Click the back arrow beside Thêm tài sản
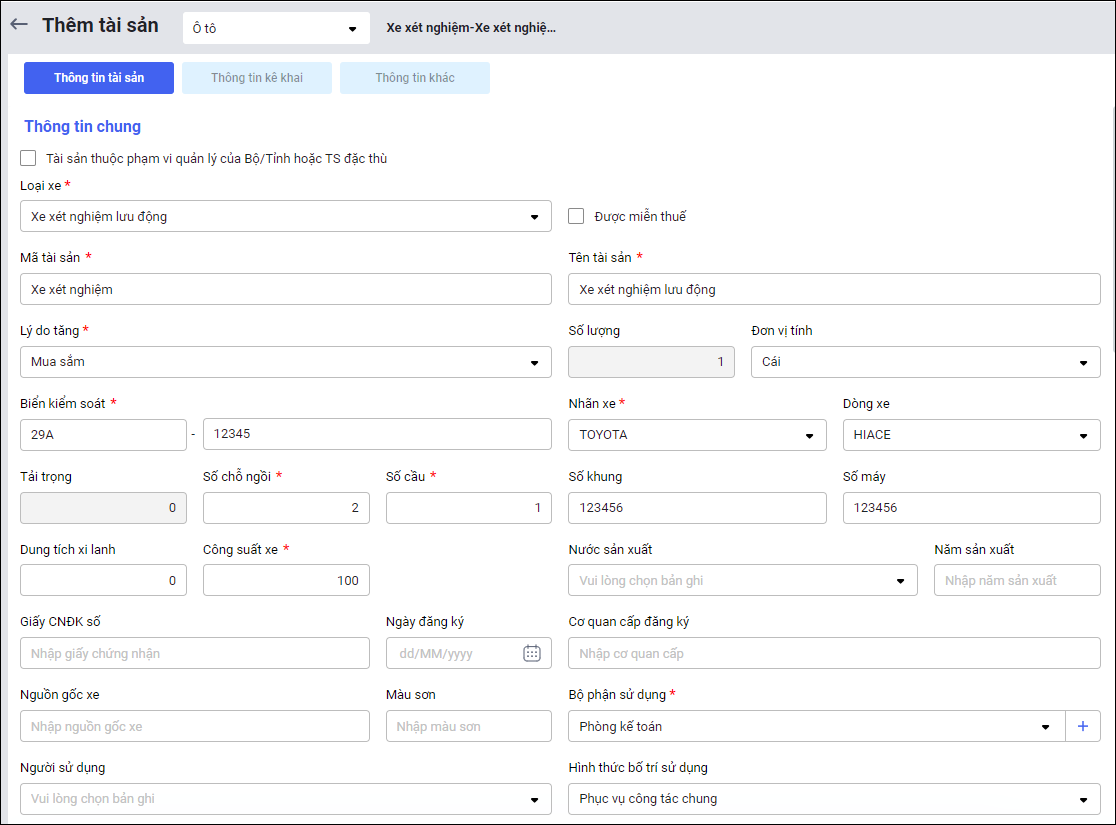Viewport: 1116px width, 825px height. [x=19, y=26]
